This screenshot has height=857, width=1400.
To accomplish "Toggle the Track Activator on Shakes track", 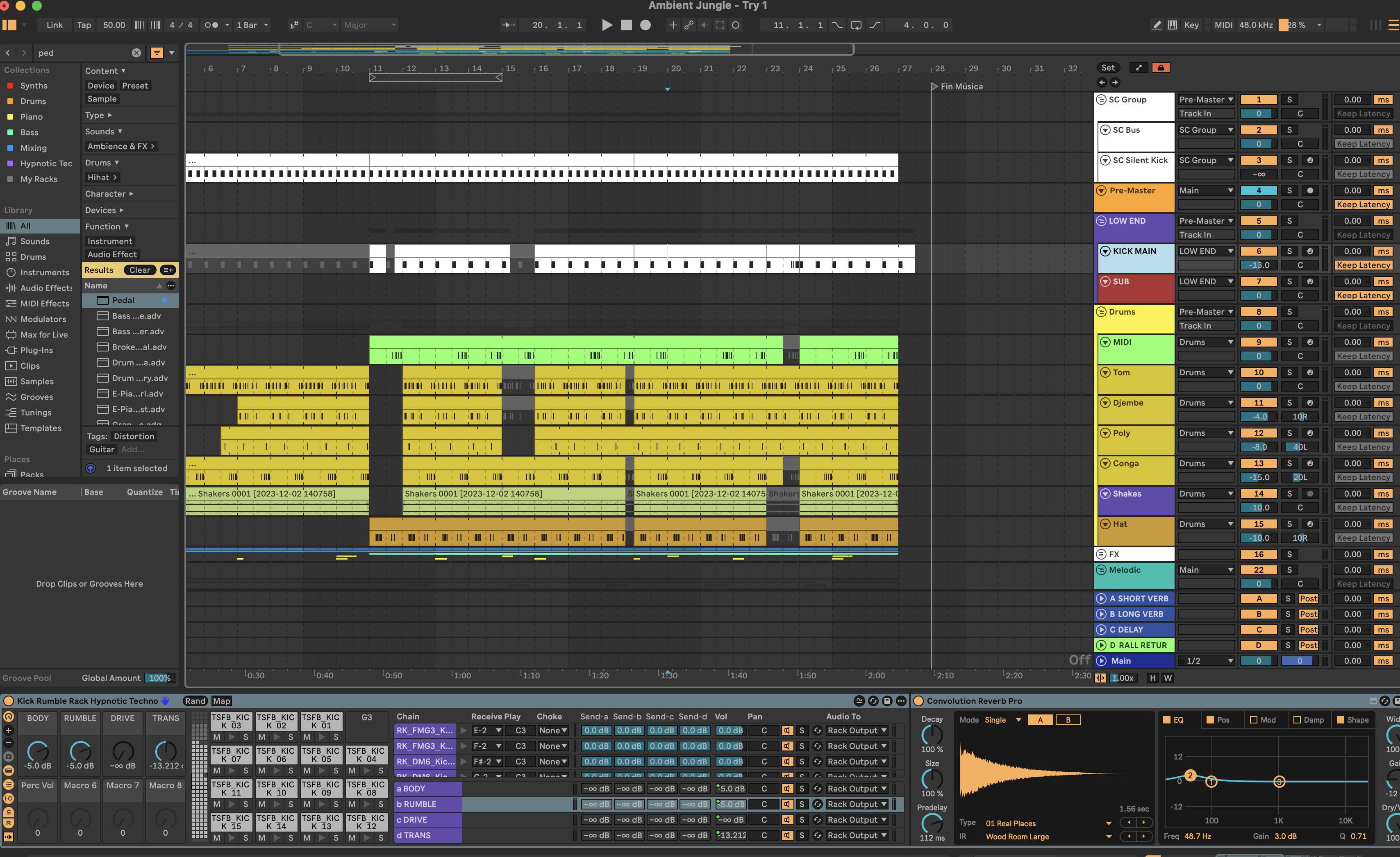I will [1259, 494].
